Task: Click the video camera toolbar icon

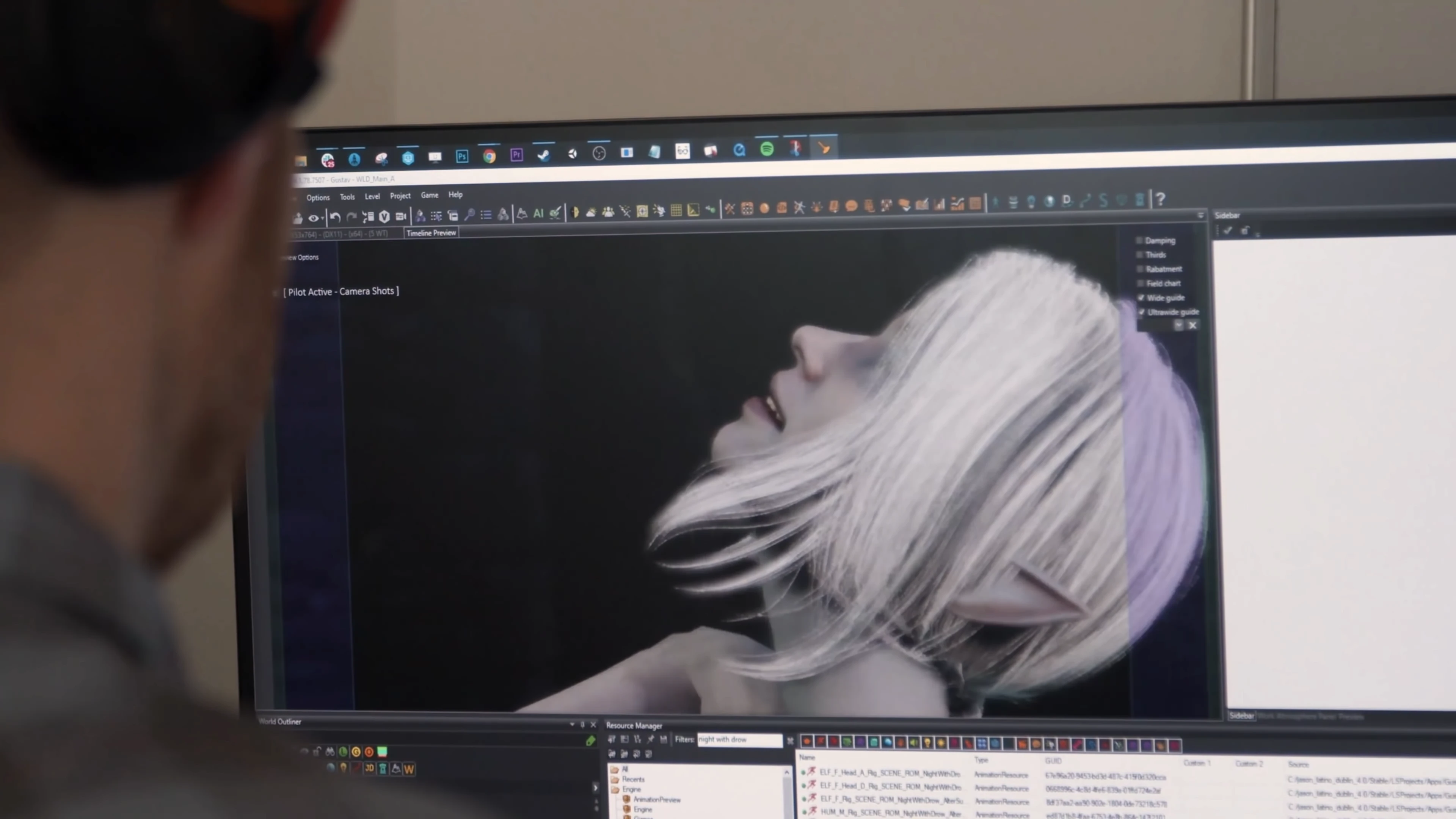Action: tap(401, 217)
